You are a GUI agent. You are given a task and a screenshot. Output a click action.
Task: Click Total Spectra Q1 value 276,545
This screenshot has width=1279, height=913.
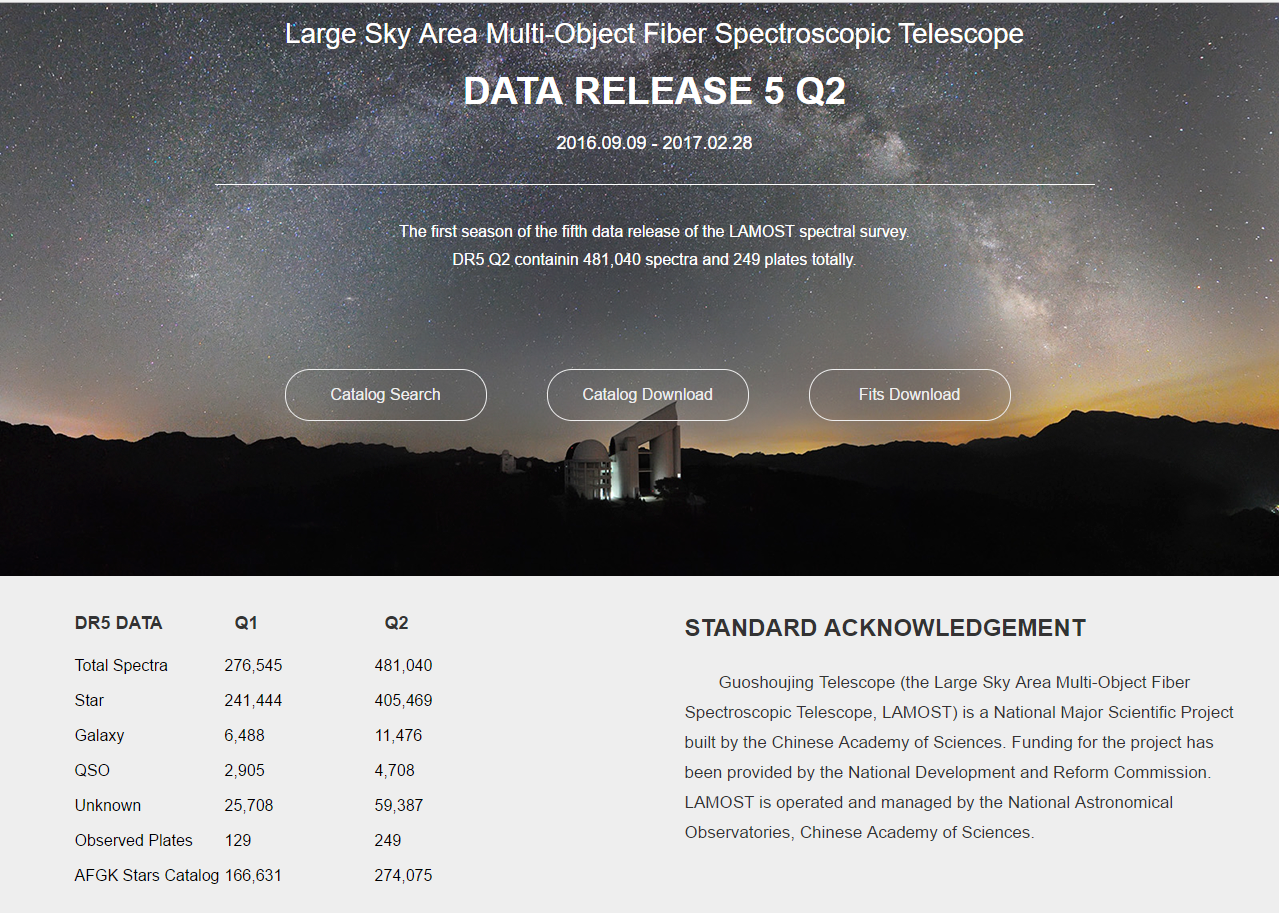pyautogui.click(x=253, y=666)
